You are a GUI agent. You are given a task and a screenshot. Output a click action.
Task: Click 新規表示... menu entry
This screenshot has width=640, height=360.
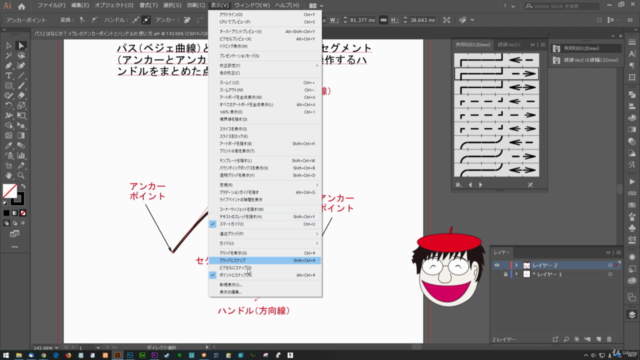264,285
